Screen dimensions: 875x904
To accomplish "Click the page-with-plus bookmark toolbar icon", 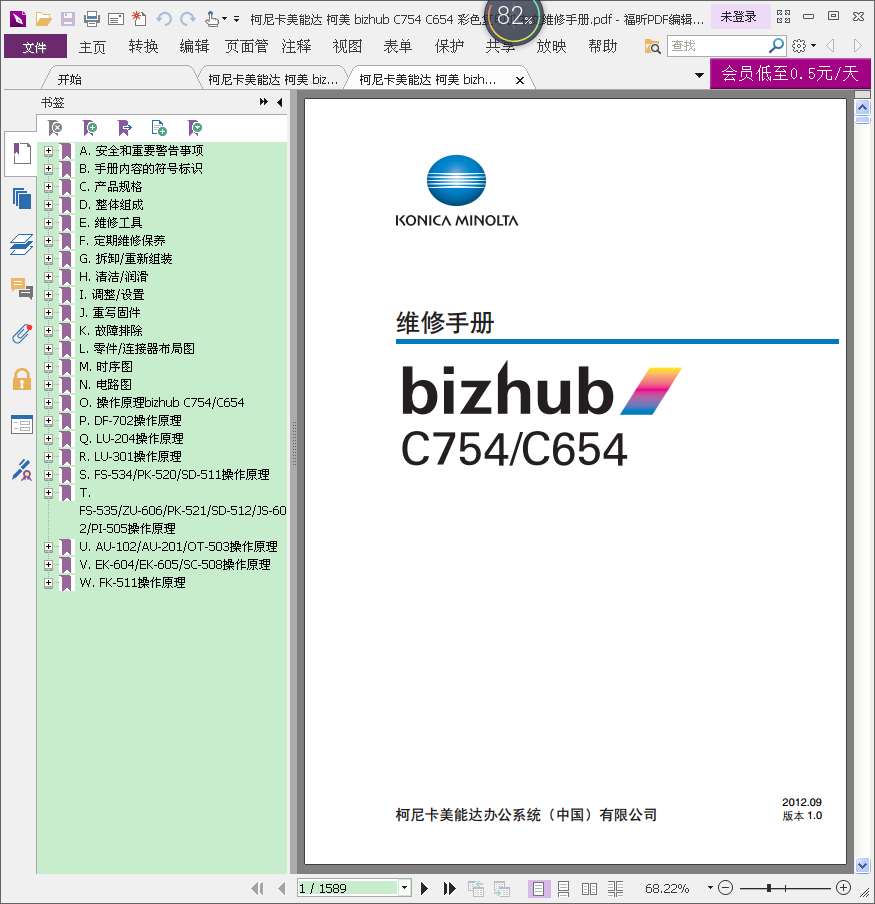I will coord(159,127).
